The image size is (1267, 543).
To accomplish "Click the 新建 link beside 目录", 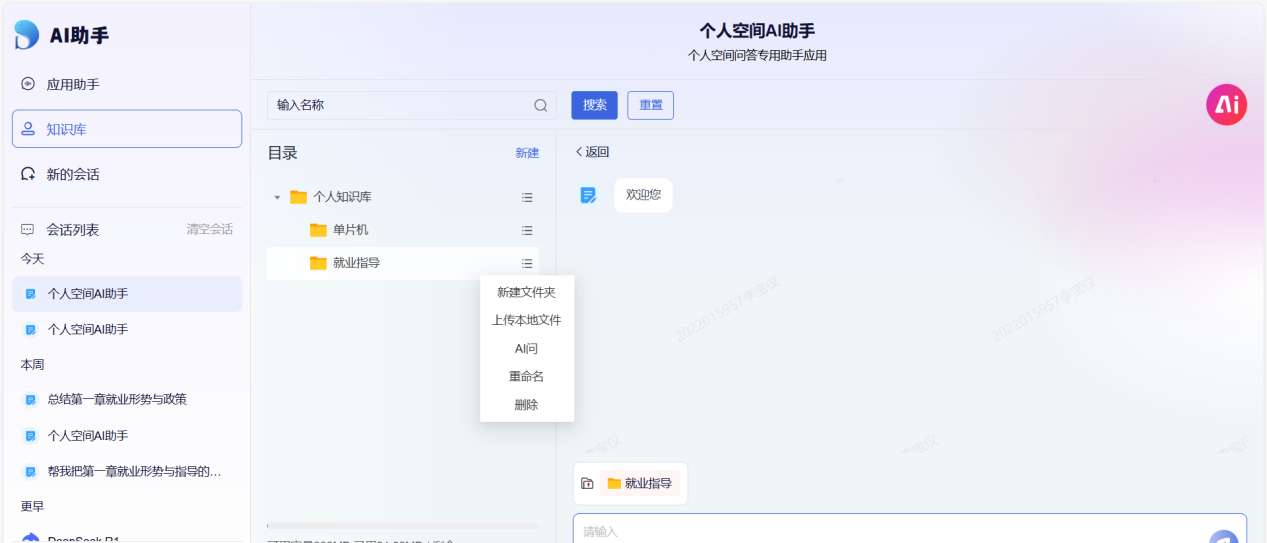I will [x=527, y=153].
